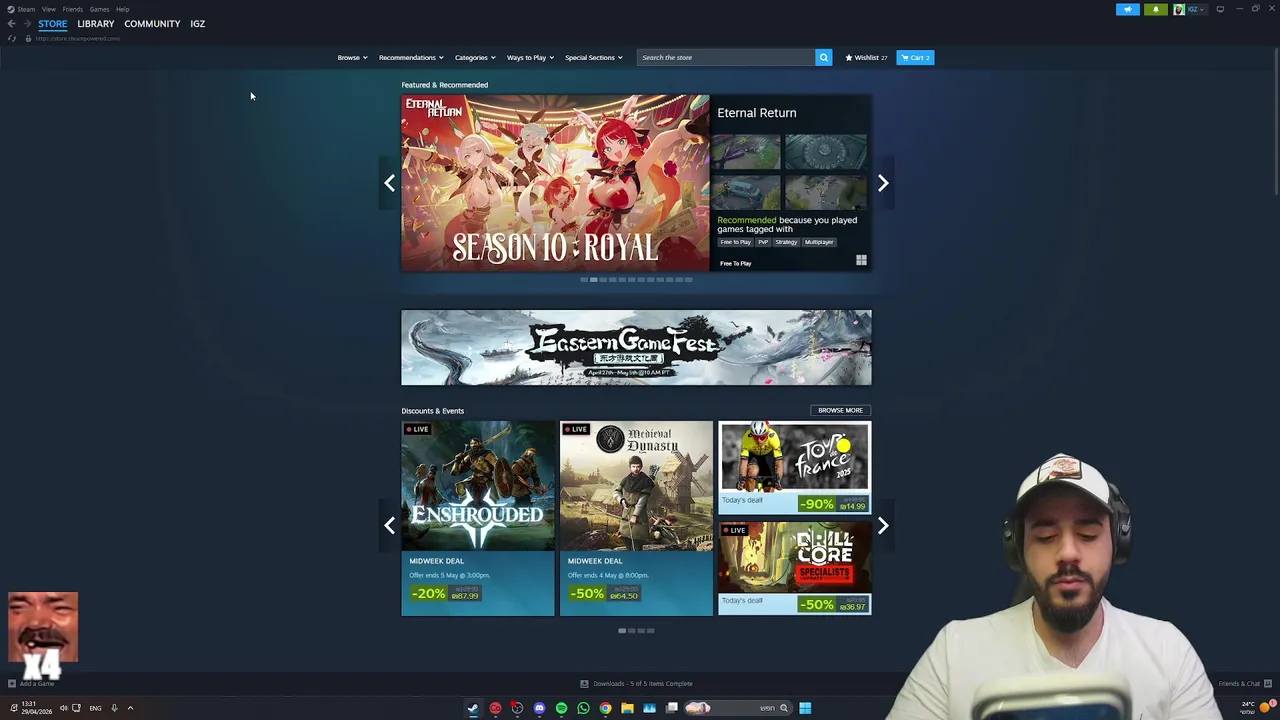Open the Tour de France -90% deal
The height and width of the screenshot is (720, 1280).
(x=795, y=467)
